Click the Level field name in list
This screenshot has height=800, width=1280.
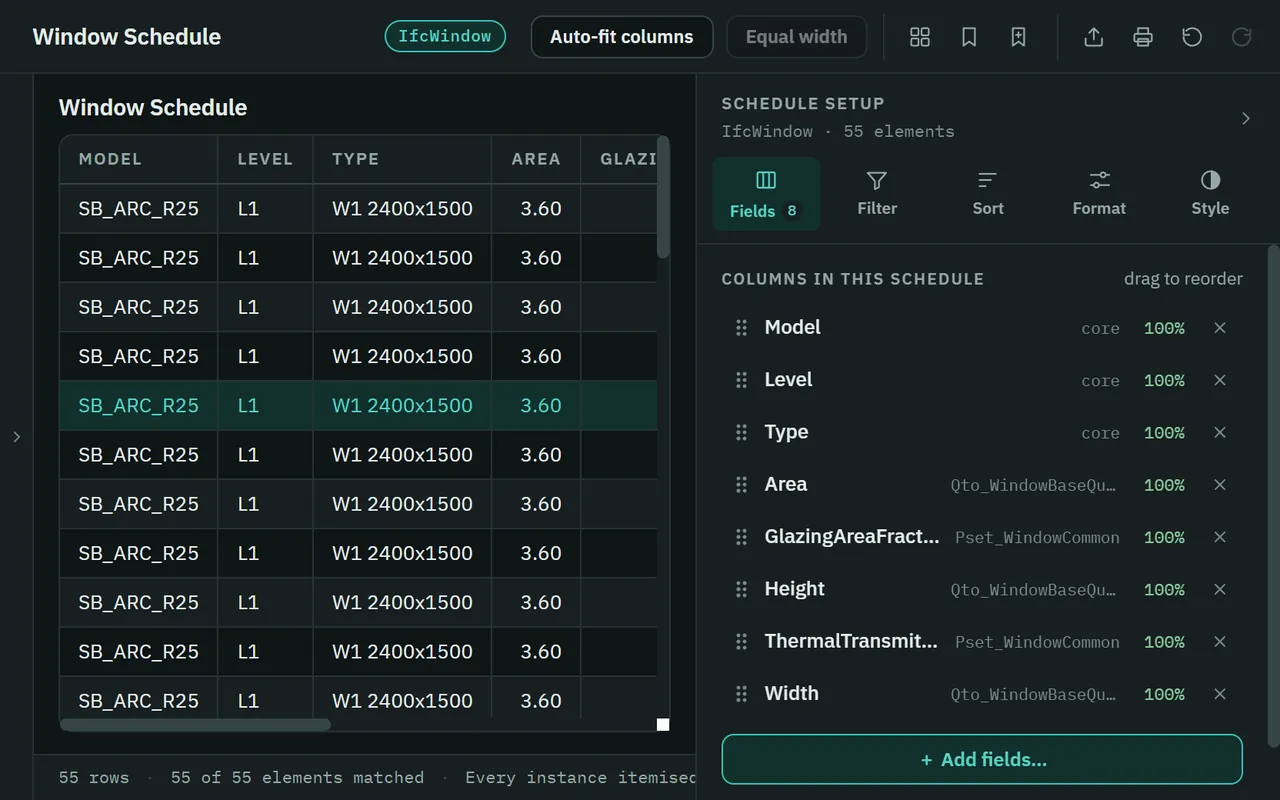click(x=788, y=380)
